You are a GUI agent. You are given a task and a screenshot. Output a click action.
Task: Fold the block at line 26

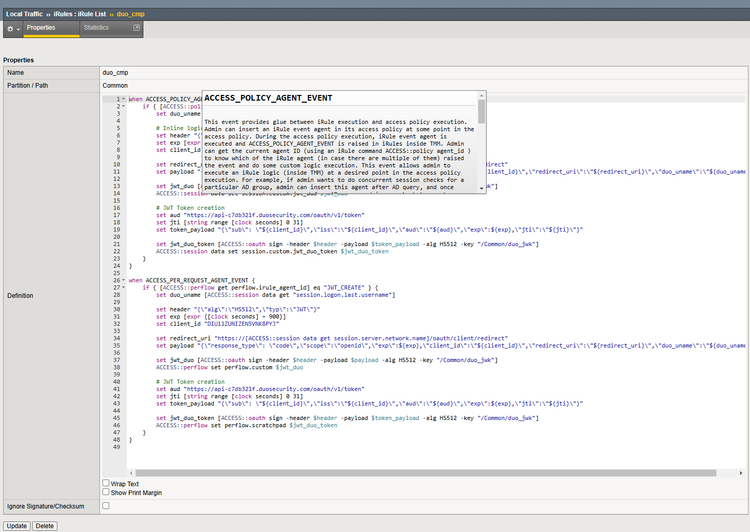123,280
